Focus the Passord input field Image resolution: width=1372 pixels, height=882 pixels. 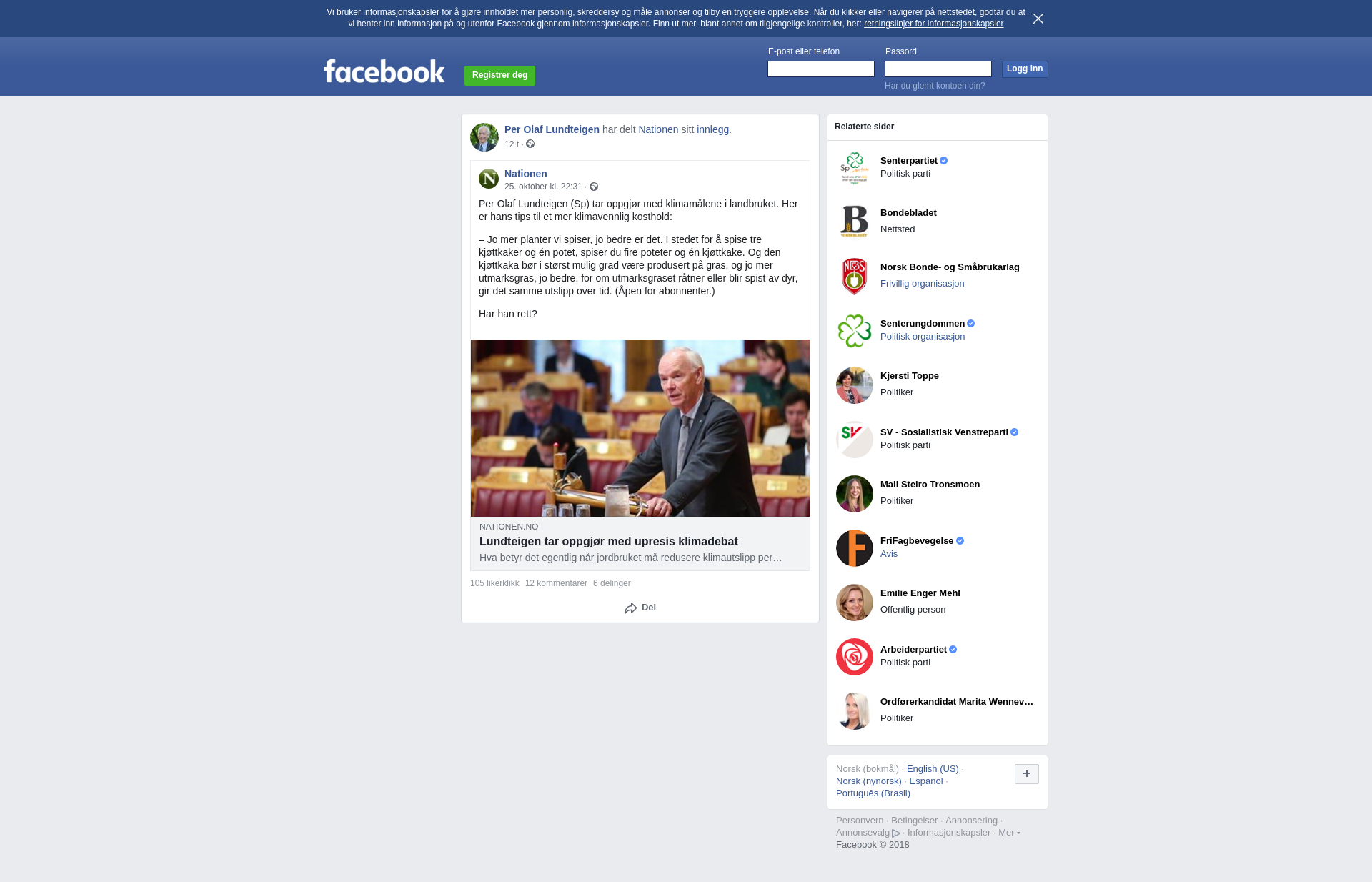click(x=938, y=69)
